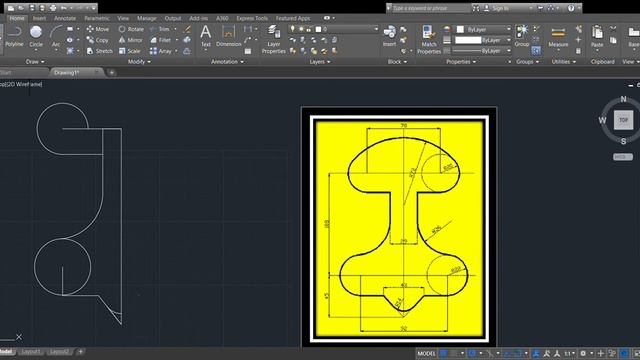
Task: Click the new drawing tab plus button
Action: pos(111,73)
